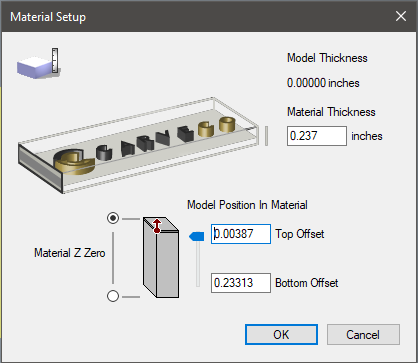Screen dimensions: 418x363
Task: Focus the Material Thickness input field
Action: (x=317, y=136)
